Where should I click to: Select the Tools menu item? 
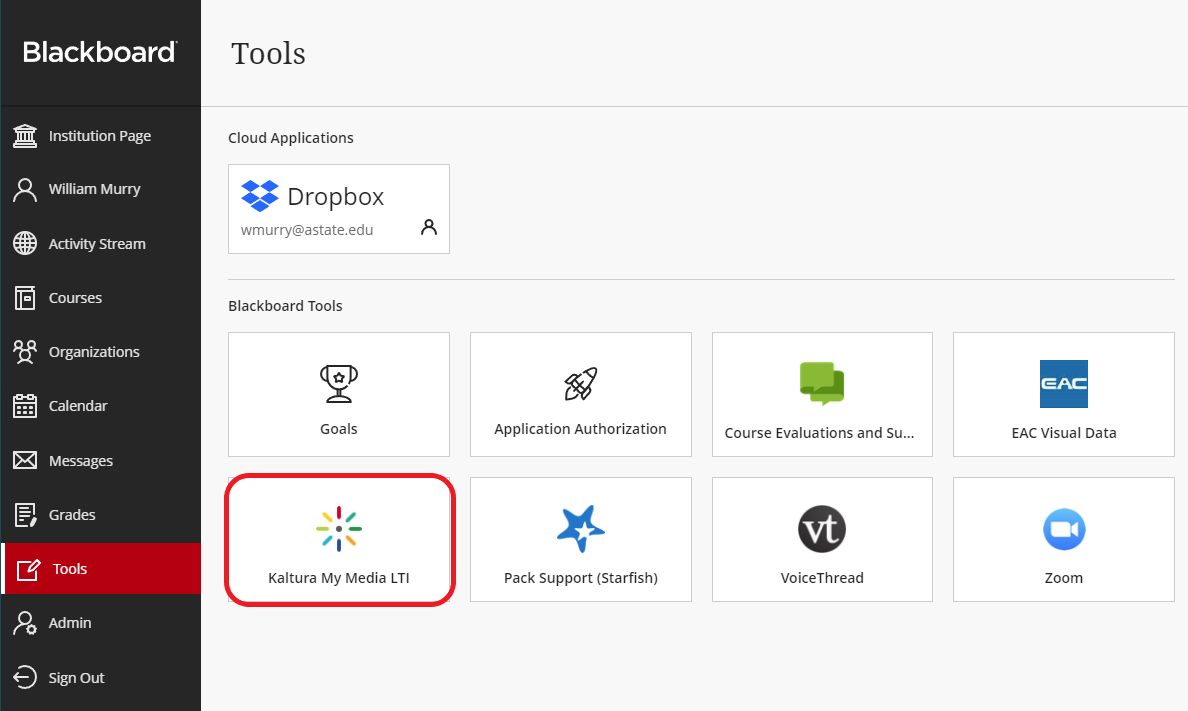(102, 568)
